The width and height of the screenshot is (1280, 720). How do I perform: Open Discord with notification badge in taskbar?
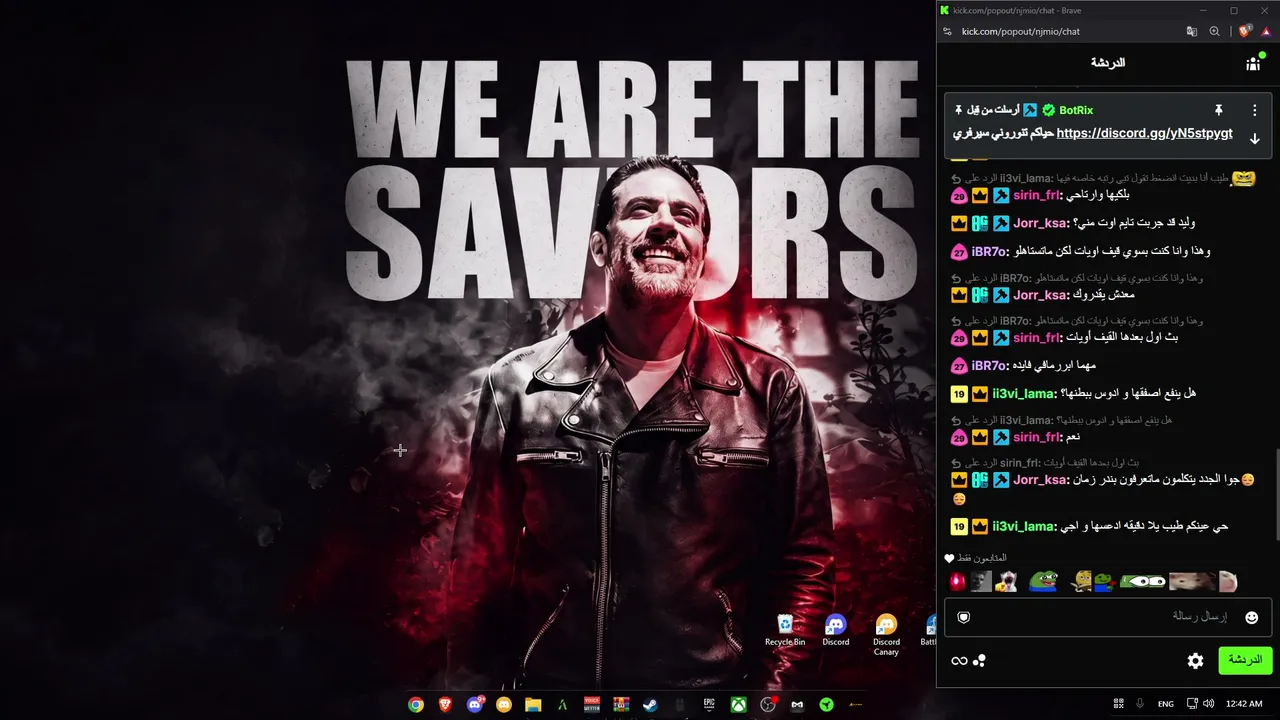point(475,704)
